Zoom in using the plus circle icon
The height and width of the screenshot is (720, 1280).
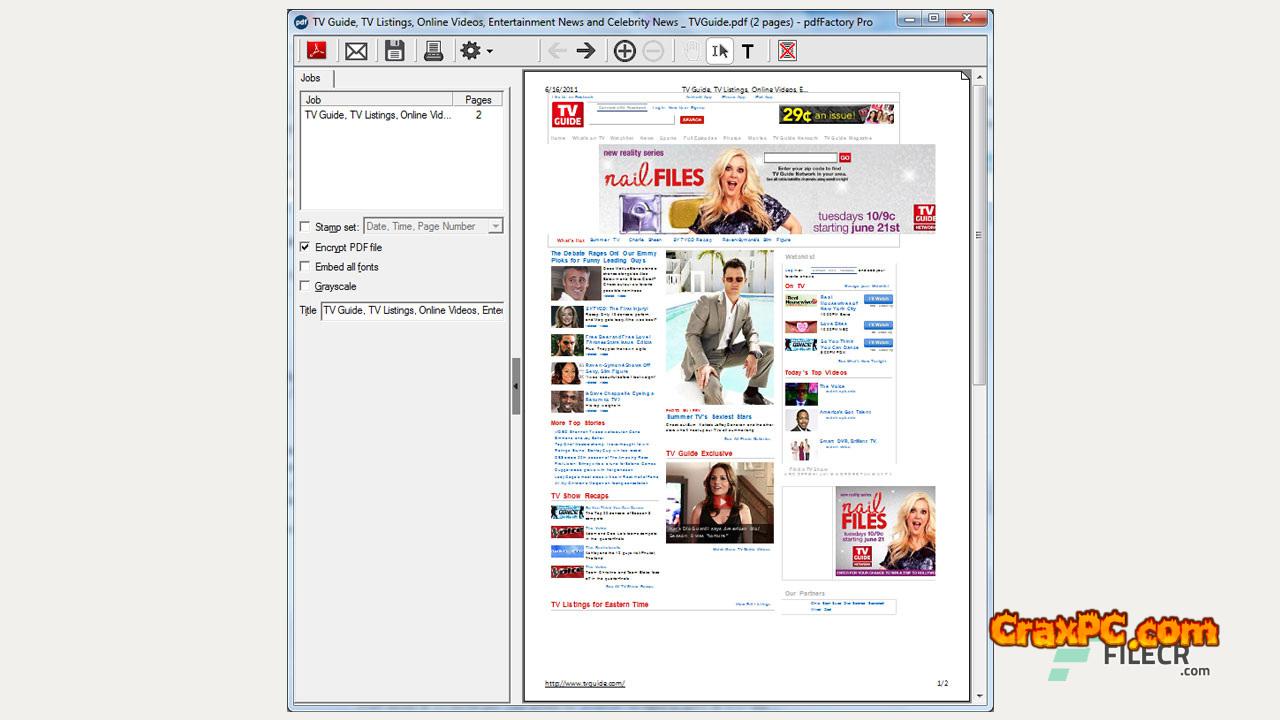click(x=624, y=51)
